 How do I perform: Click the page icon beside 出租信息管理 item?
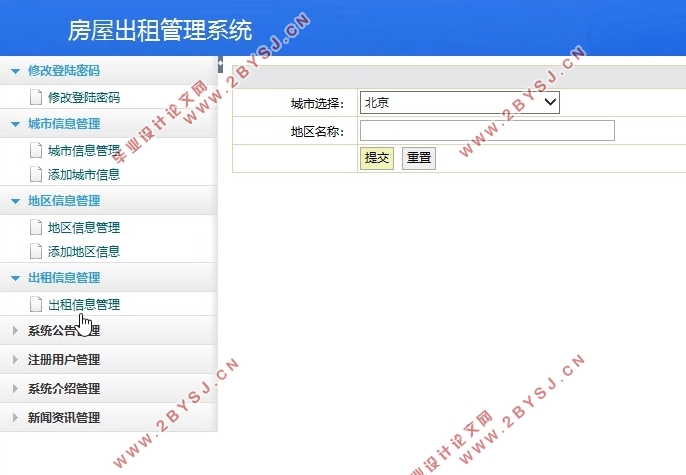36,304
